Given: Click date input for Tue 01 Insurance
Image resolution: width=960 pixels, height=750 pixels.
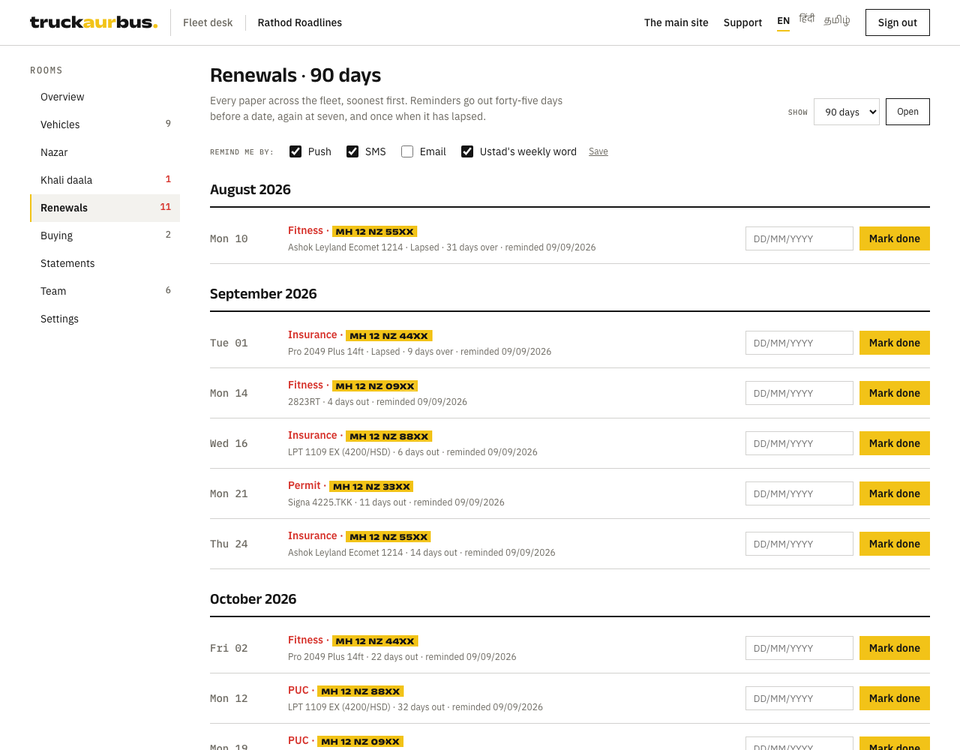Looking at the screenshot, I should (x=799, y=343).
